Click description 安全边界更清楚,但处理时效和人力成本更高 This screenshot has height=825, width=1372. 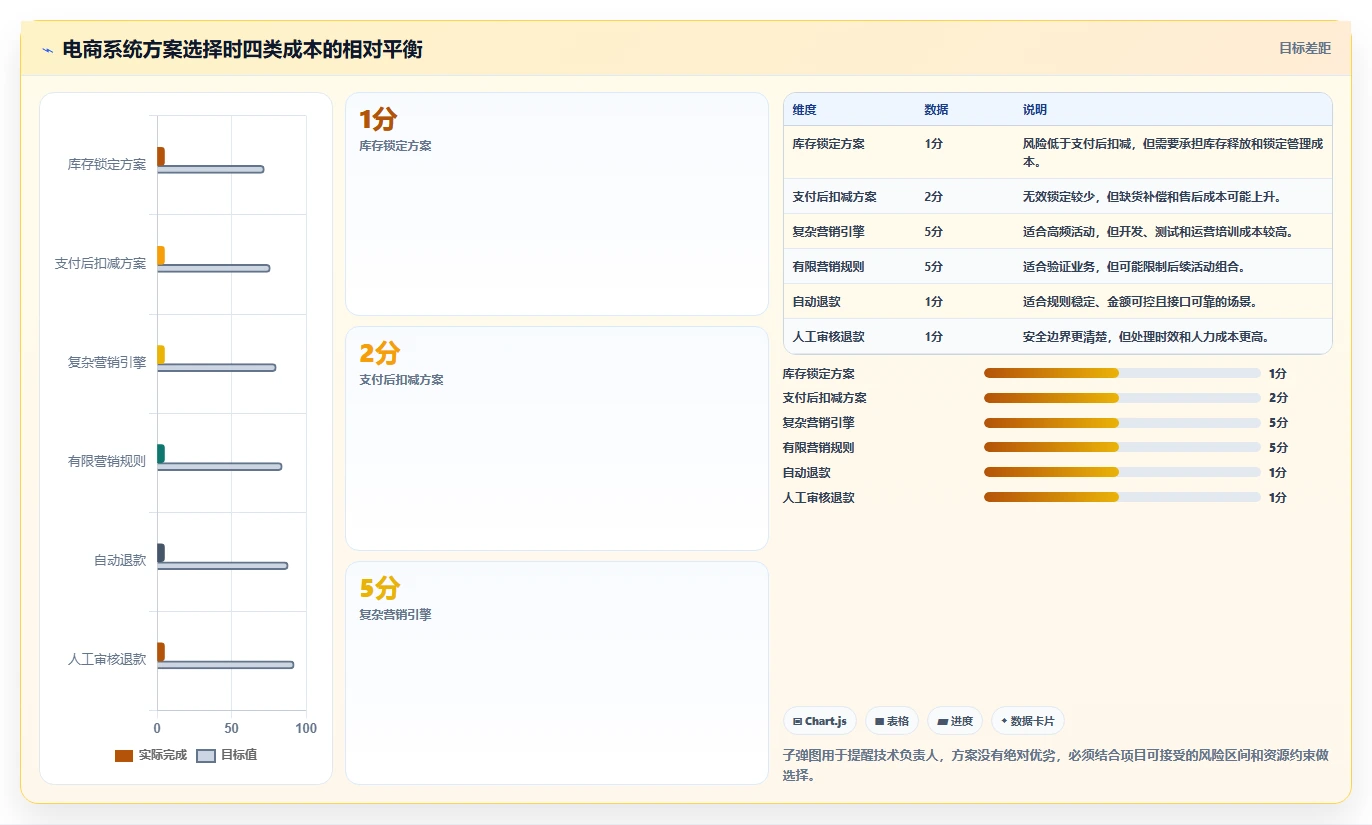point(1146,336)
